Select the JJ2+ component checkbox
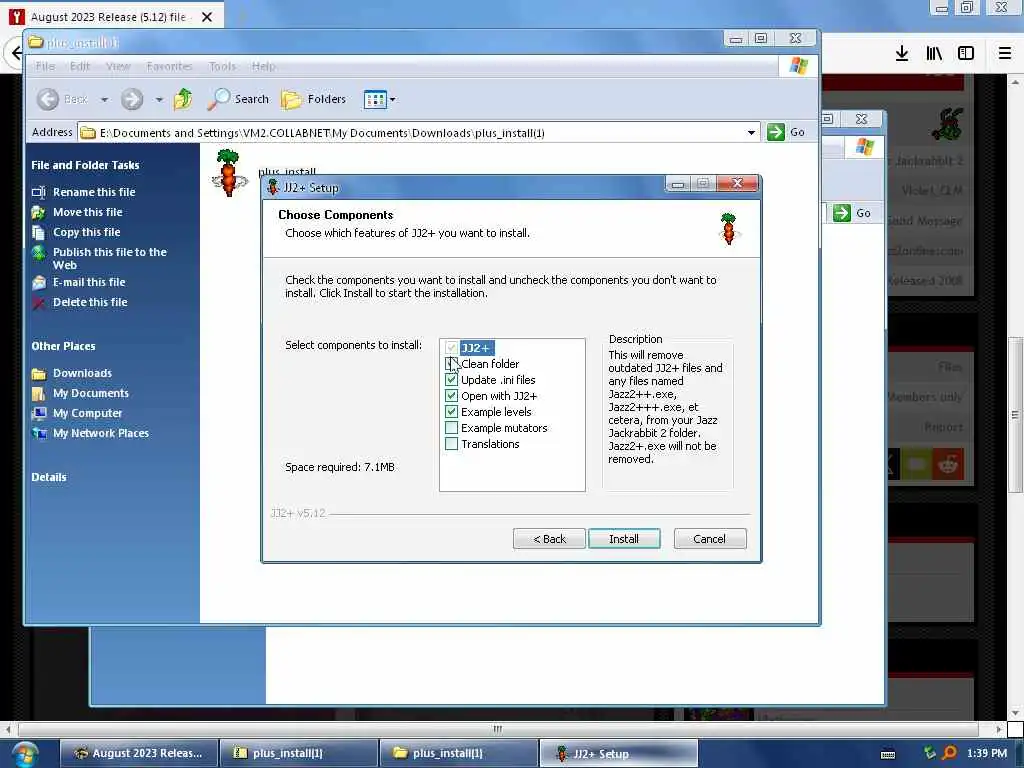Image resolution: width=1024 pixels, height=768 pixels. tap(451, 347)
